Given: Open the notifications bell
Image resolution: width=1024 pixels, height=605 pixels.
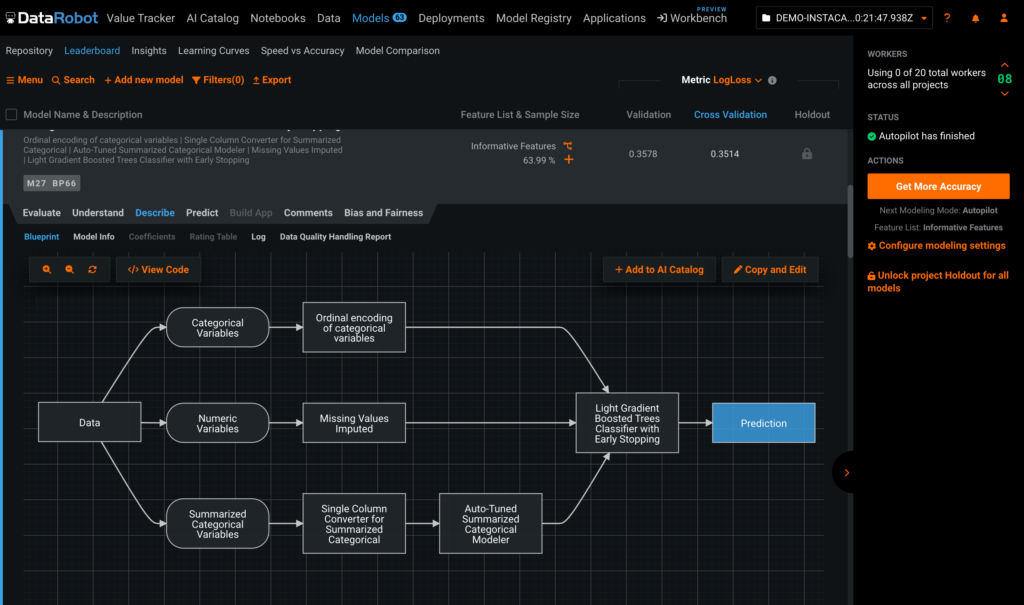Looking at the screenshot, I should (x=975, y=18).
